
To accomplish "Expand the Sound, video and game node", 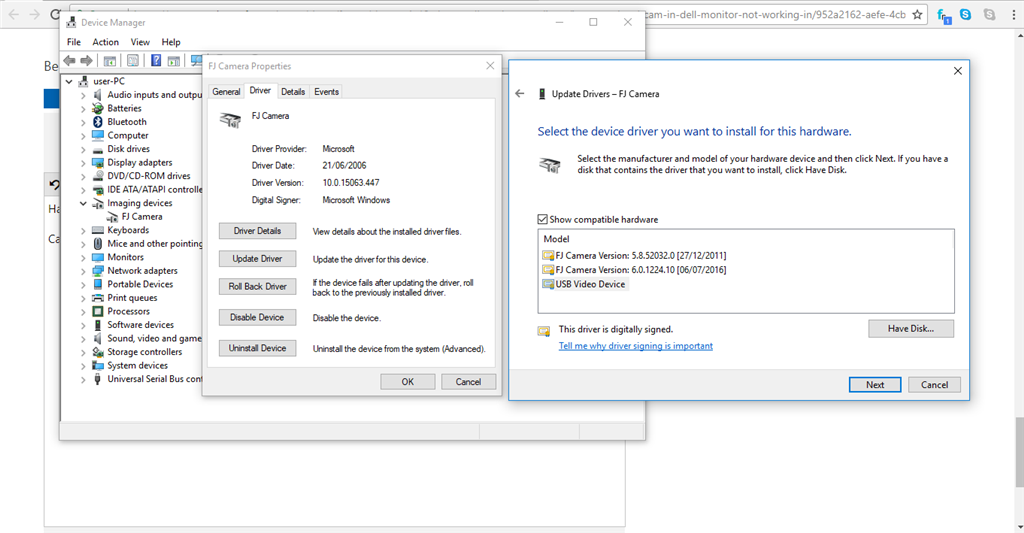I will [83, 339].
